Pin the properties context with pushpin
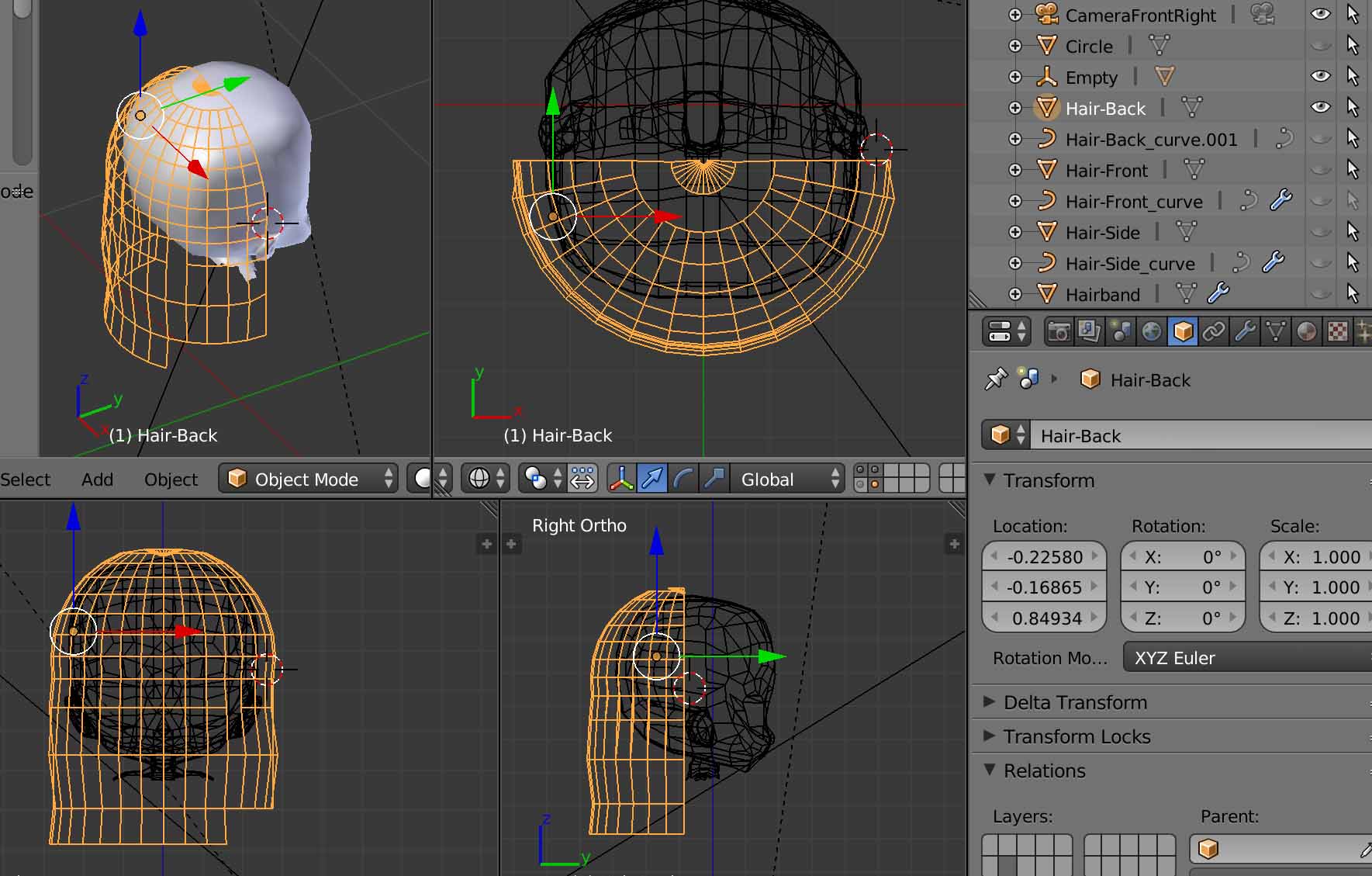Viewport: 1372px width, 876px height. (995, 379)
